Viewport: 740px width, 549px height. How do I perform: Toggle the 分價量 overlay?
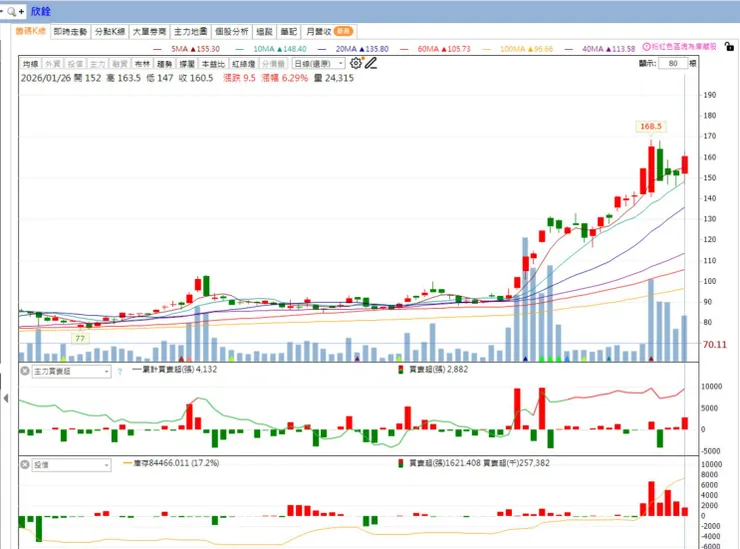point(273,64)
